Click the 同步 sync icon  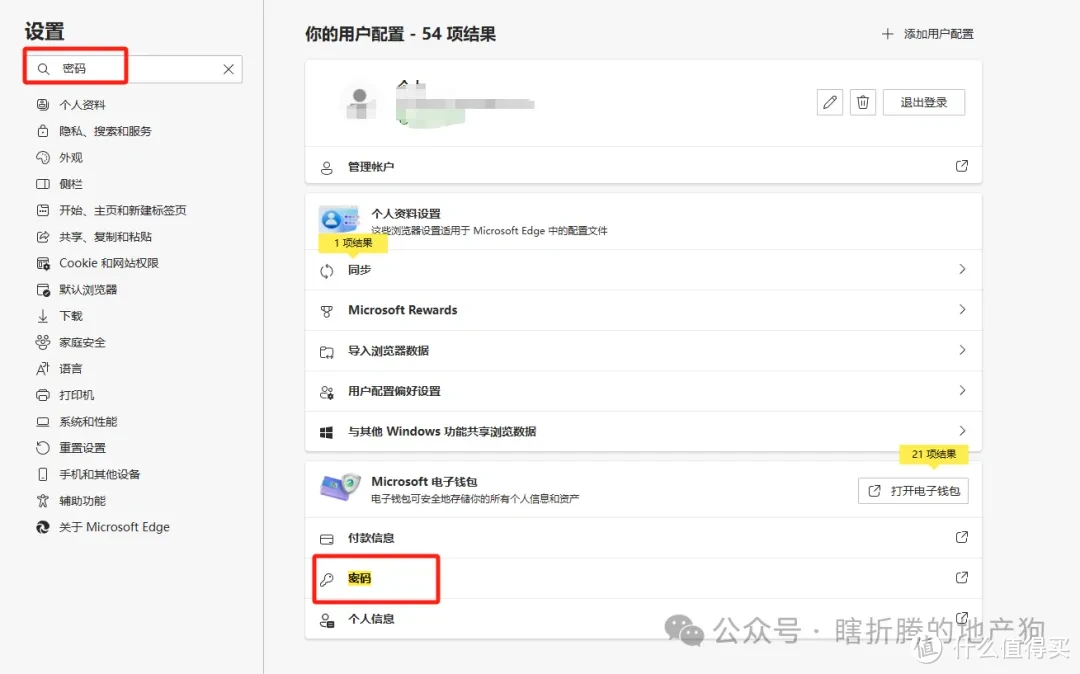(x=326, y=271)
